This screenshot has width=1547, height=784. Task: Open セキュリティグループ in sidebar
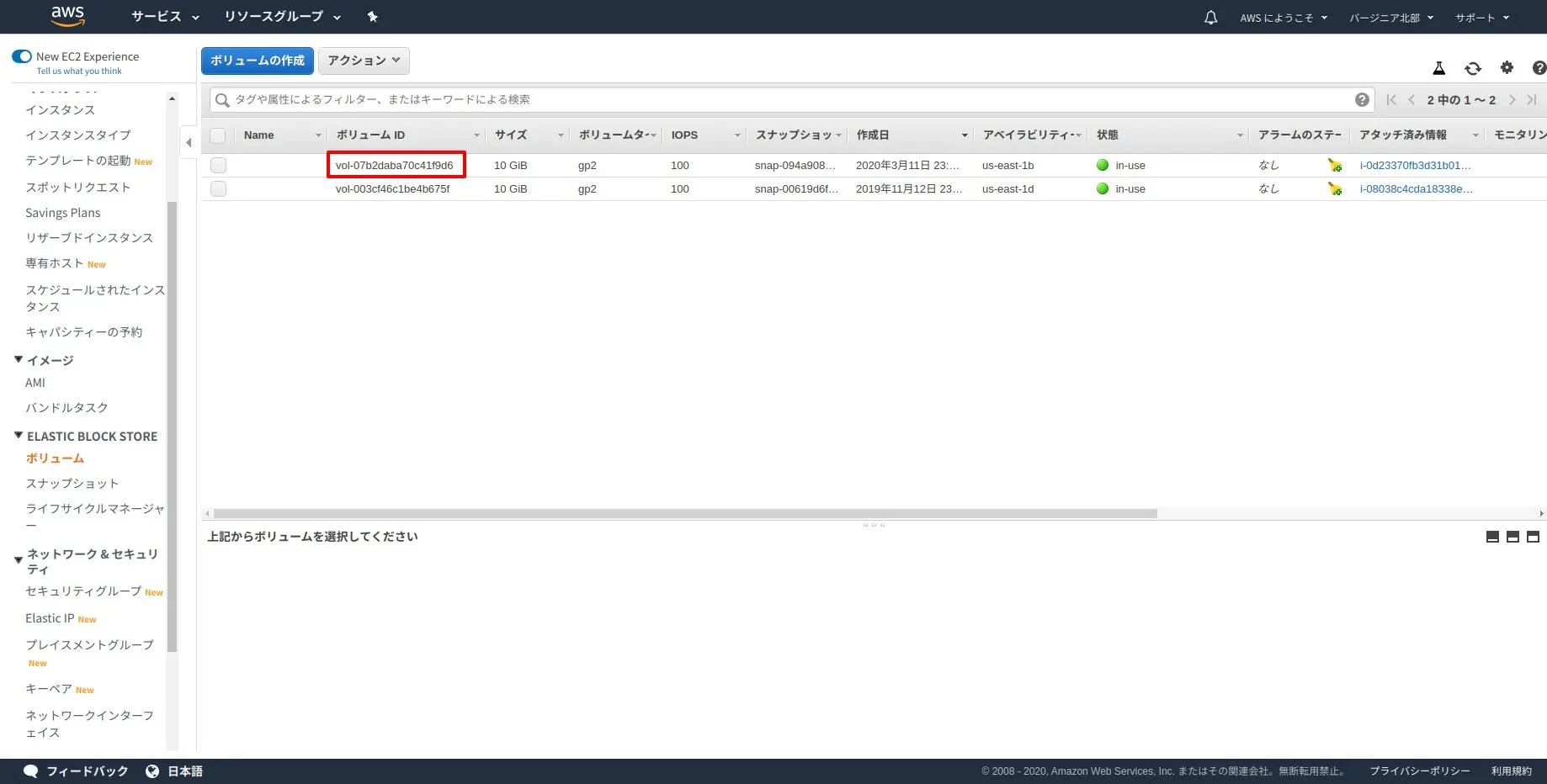[x=83, y=591]
